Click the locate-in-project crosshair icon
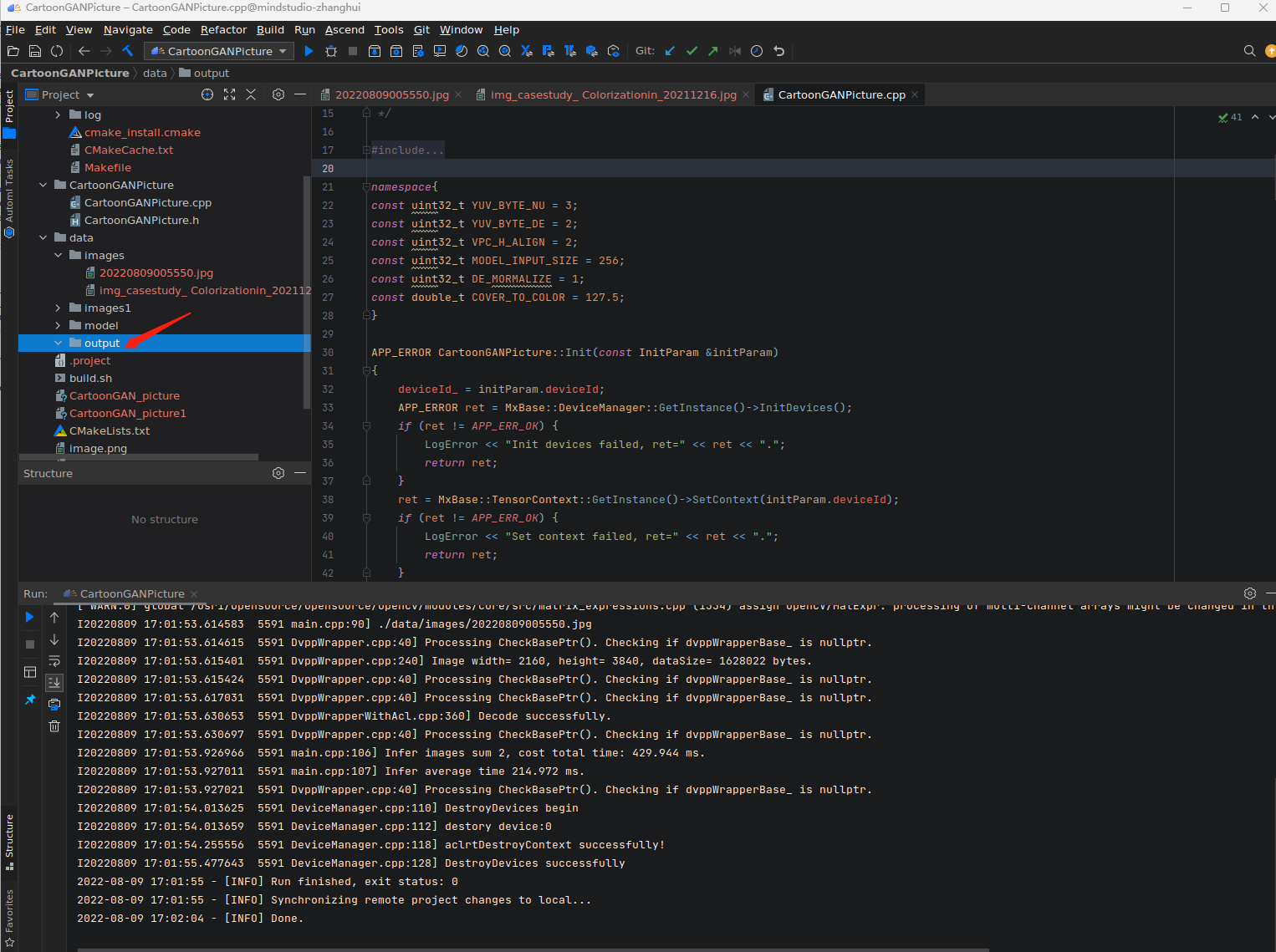The height and width of the screenshot is (952, 1276). [207, 94]
